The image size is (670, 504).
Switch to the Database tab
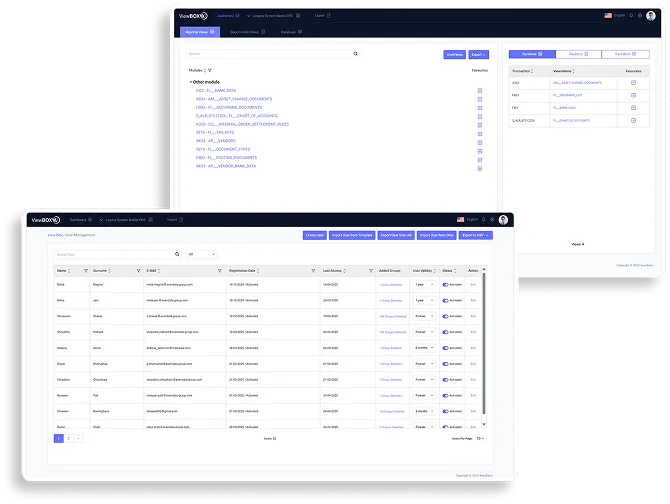(288, 32)
